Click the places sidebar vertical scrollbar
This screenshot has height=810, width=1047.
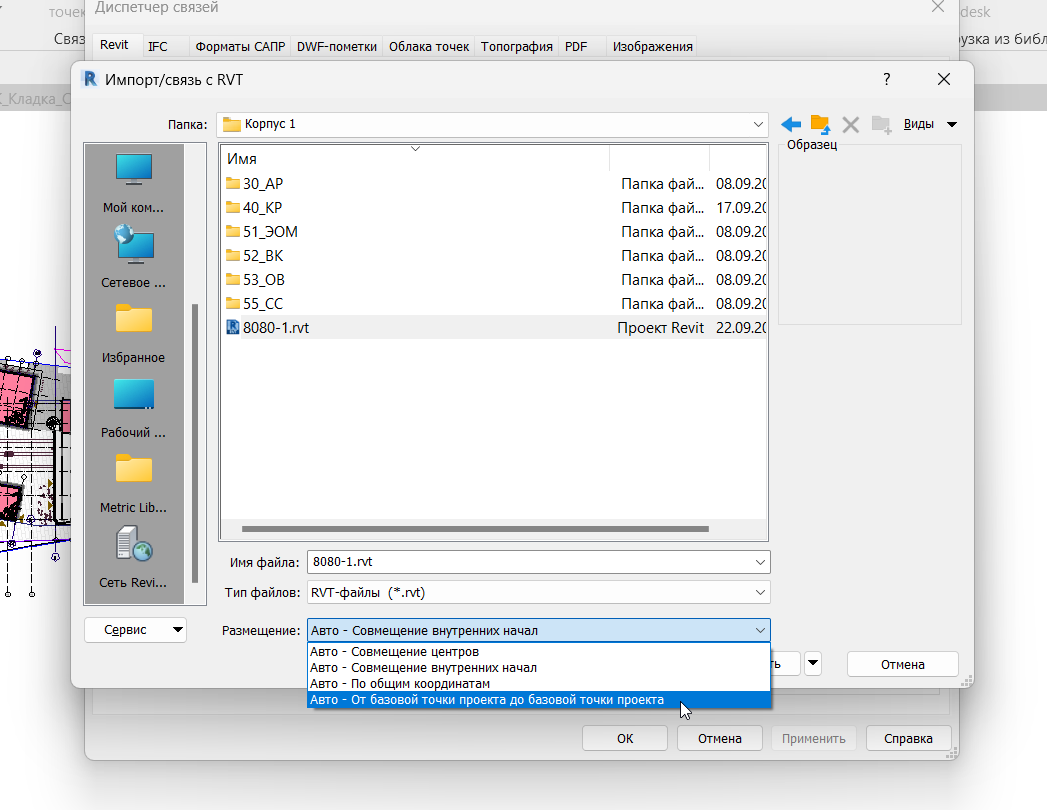click(195, 443)
